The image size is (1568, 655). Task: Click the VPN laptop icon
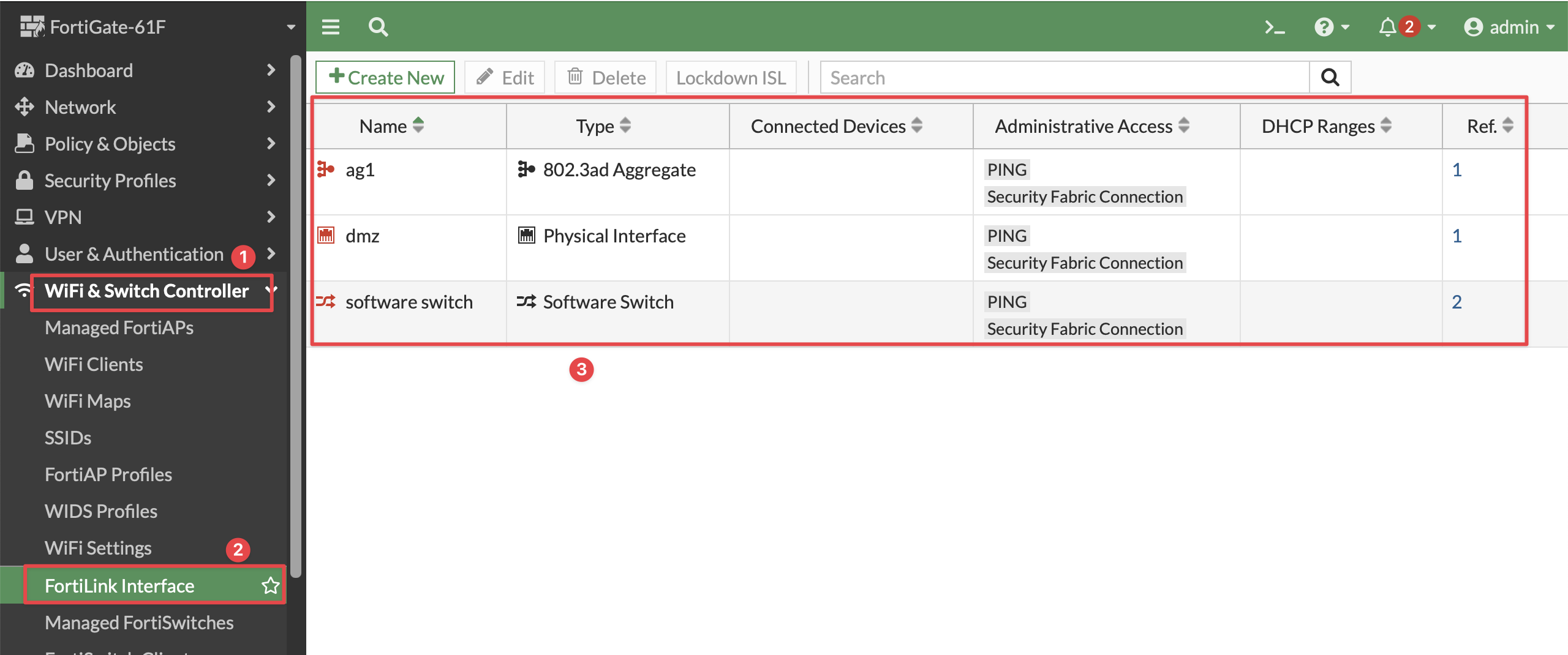24,217
